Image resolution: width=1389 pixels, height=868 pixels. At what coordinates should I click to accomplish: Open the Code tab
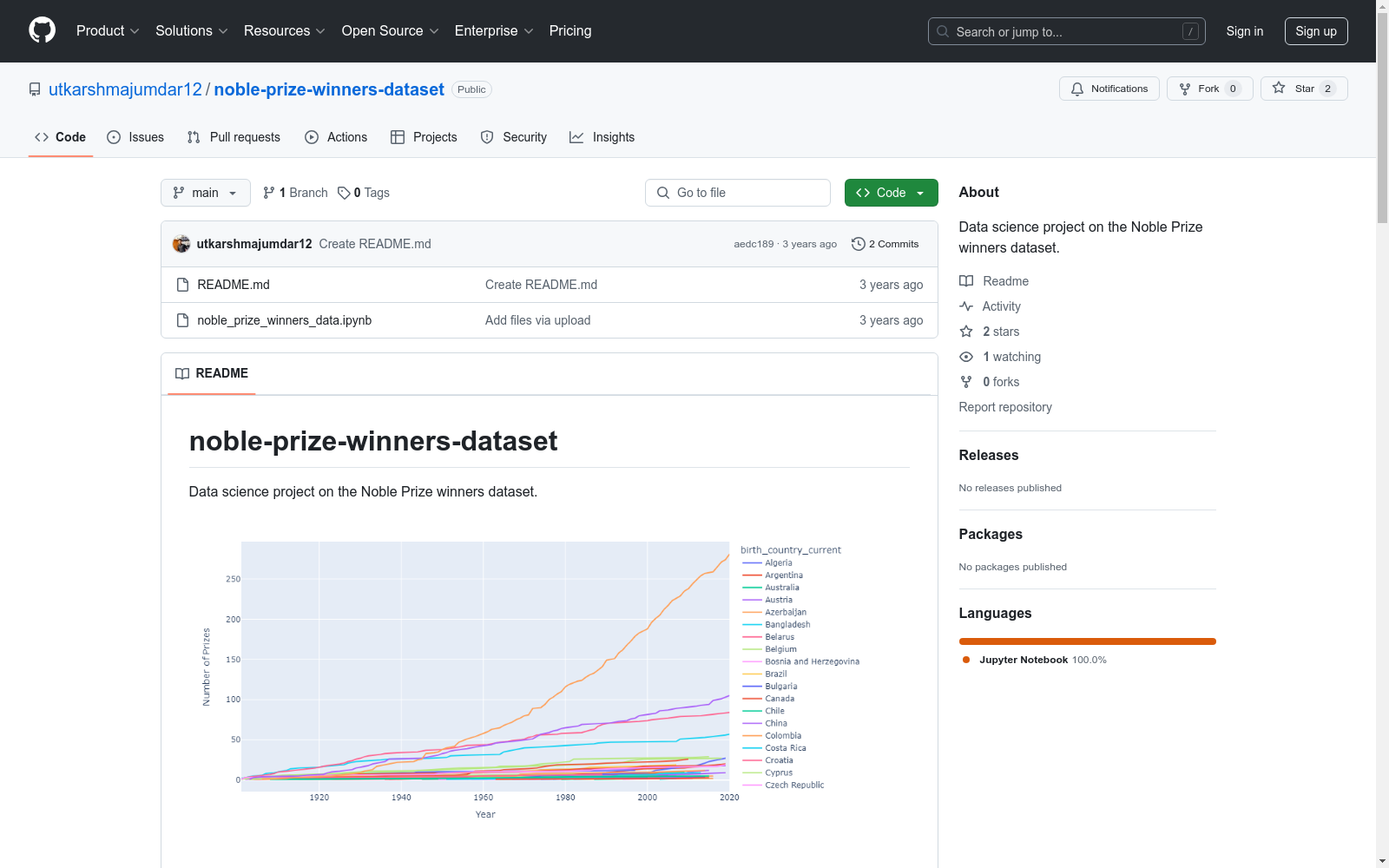click(61, 137)
